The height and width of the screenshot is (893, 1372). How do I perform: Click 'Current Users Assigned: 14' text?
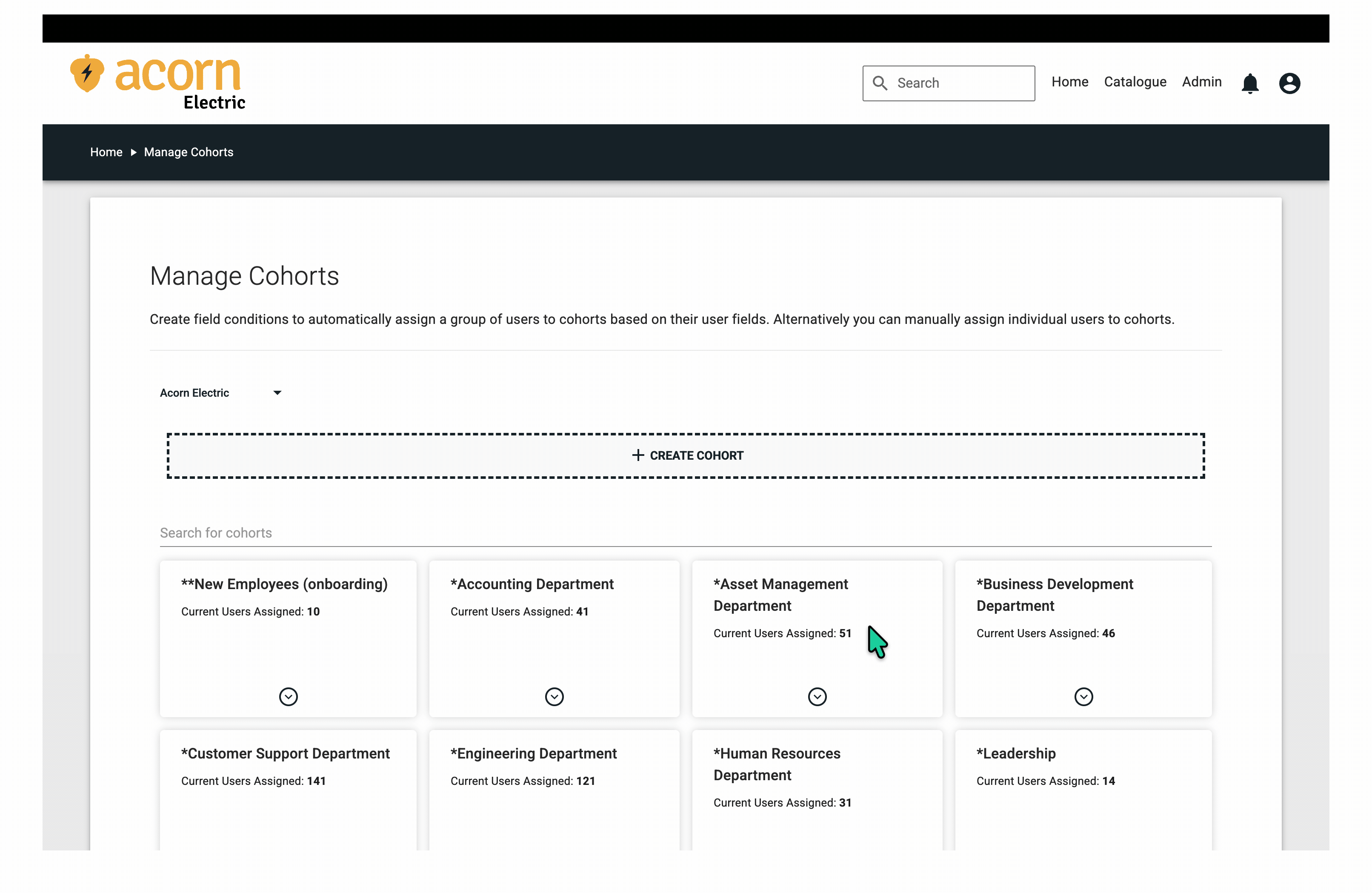[1046, 781]
